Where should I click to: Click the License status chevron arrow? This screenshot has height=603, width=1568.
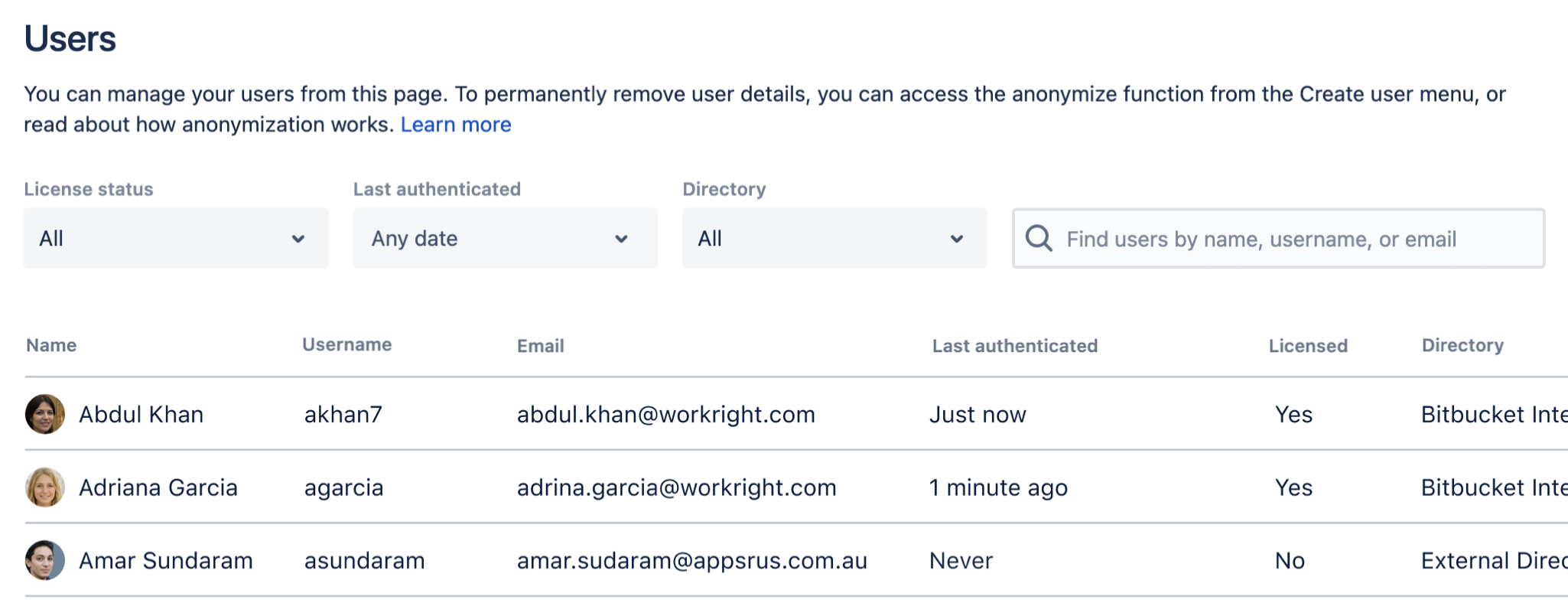point(298,239)
